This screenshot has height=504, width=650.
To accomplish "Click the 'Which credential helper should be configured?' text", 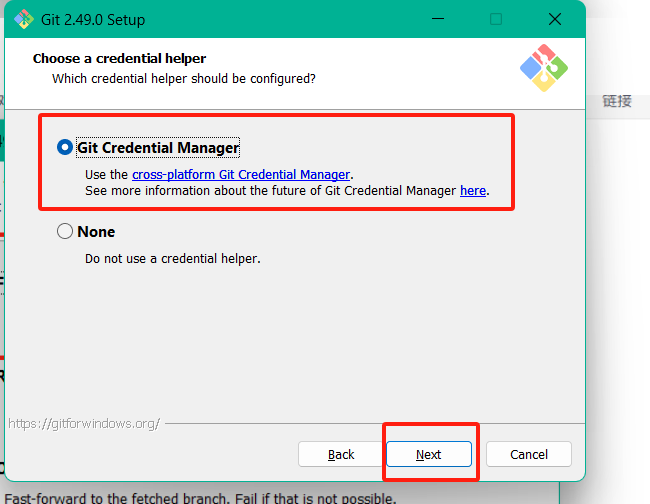I will 184,78.
